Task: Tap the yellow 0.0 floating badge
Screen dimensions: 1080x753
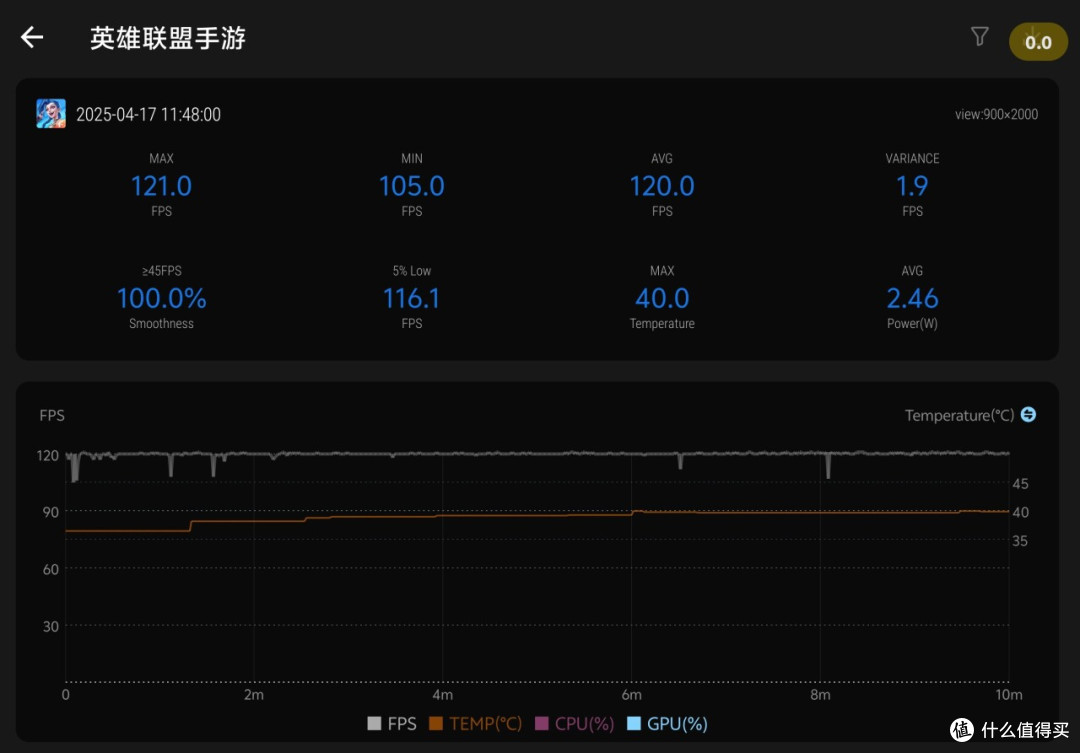Action: click(x=1038, y=42)
